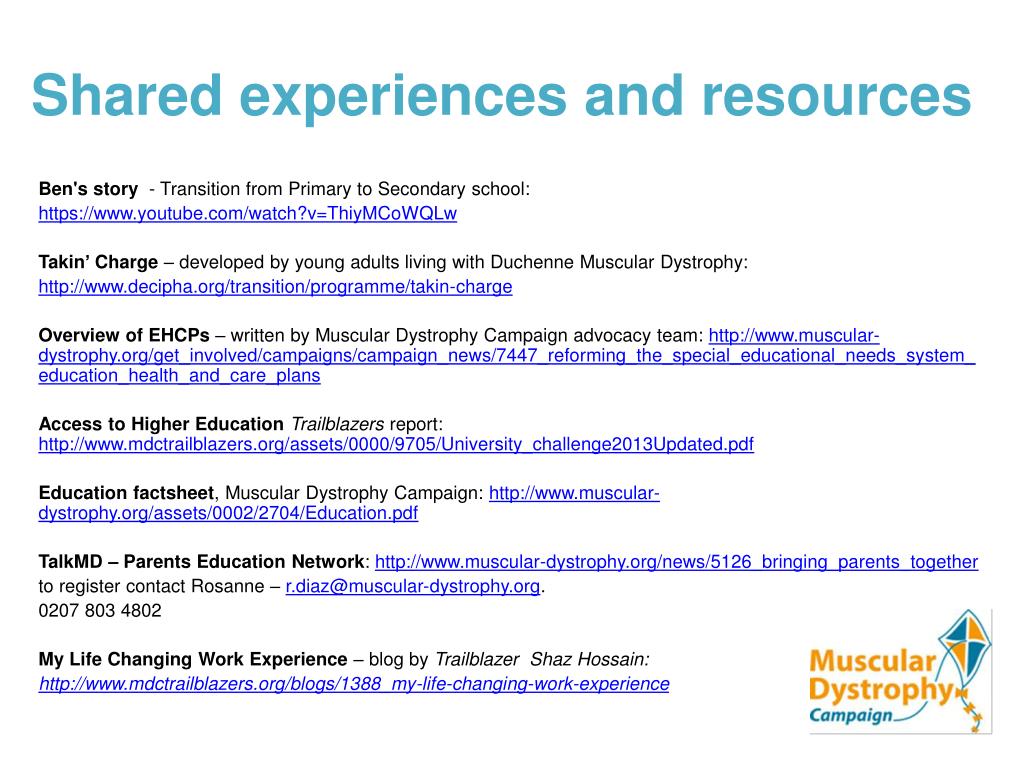Click the phone number 0207 803 4802
This screenshot has width=1024, height=768.
point(100,611)
